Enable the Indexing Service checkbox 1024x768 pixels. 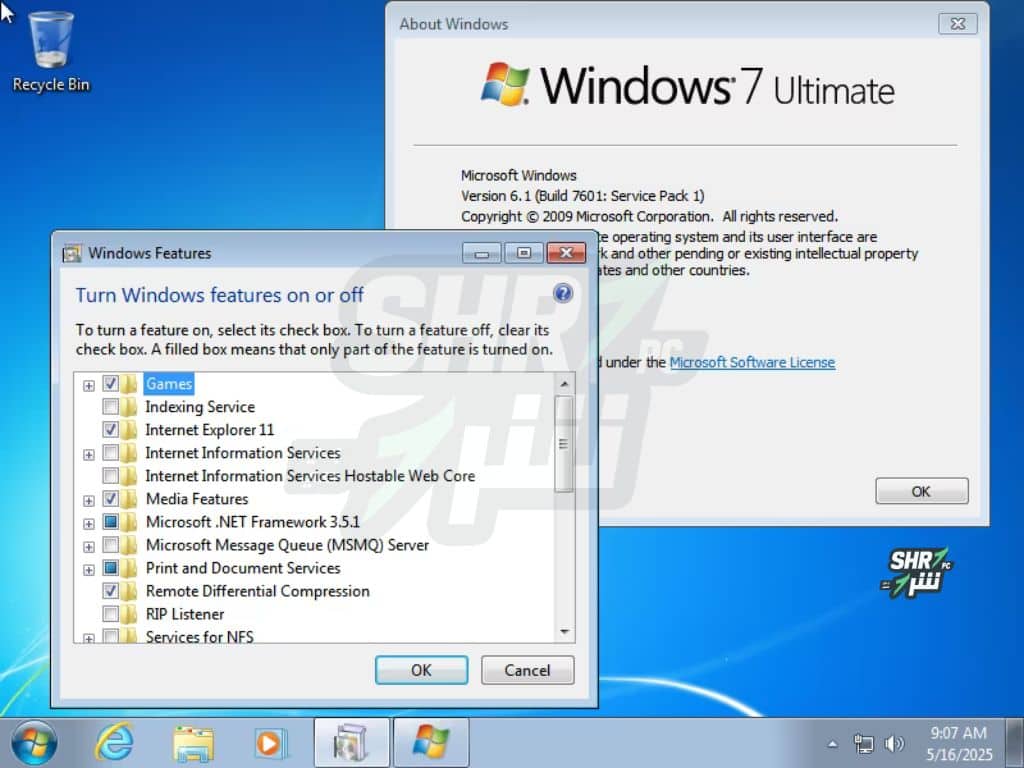111,407
